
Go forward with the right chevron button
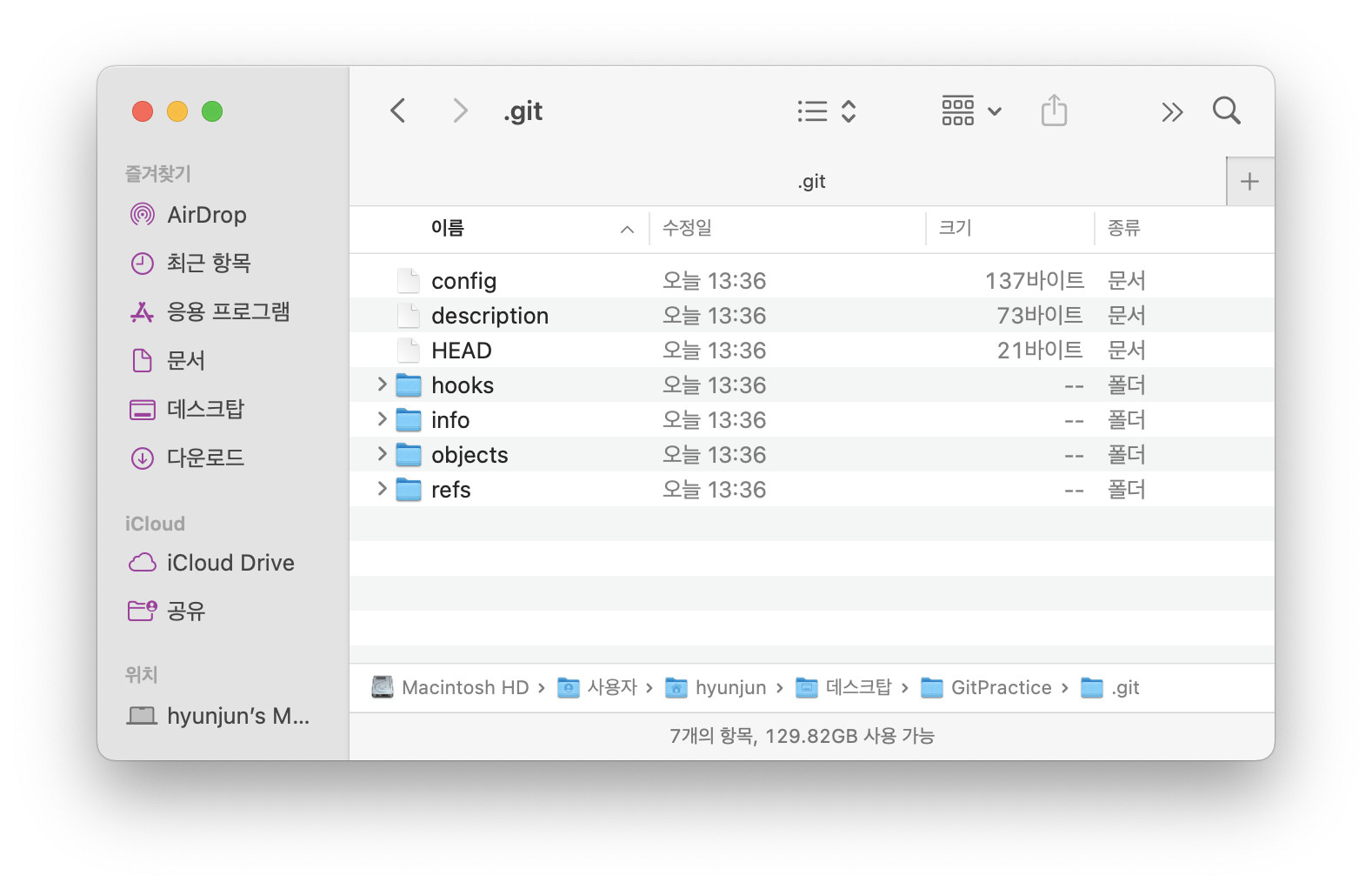[x=460, y=110]
